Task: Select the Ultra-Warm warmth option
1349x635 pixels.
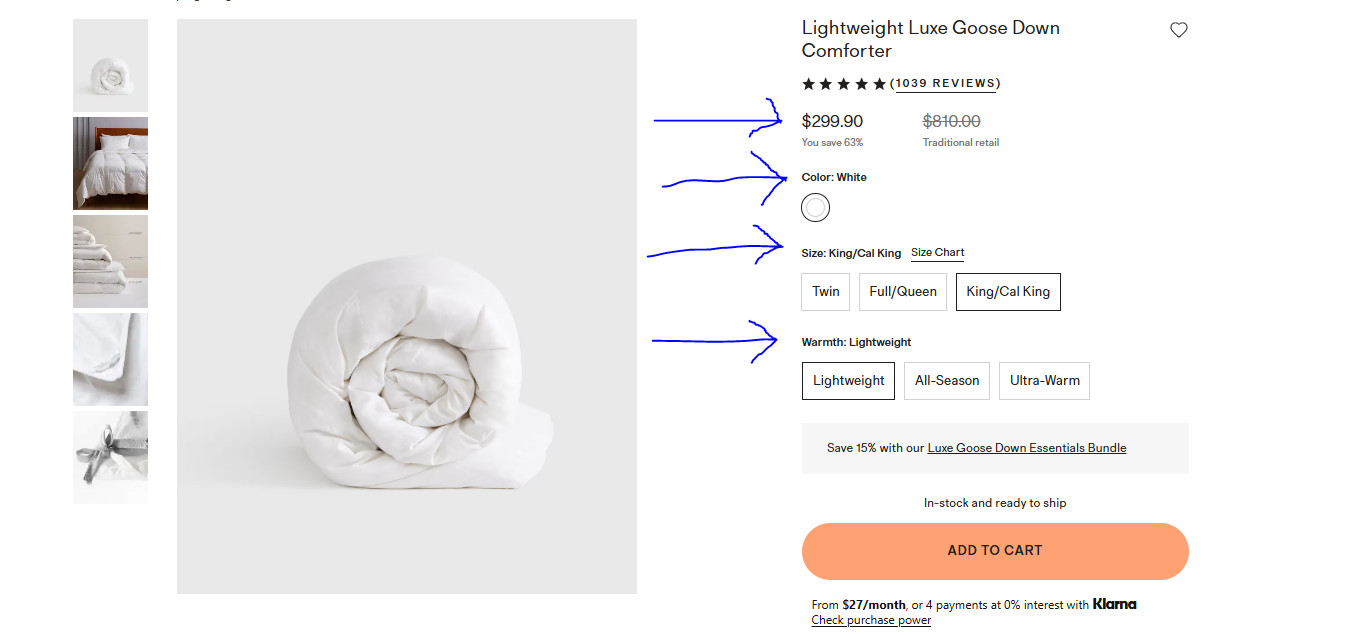Action: (x=1044, y=380)
